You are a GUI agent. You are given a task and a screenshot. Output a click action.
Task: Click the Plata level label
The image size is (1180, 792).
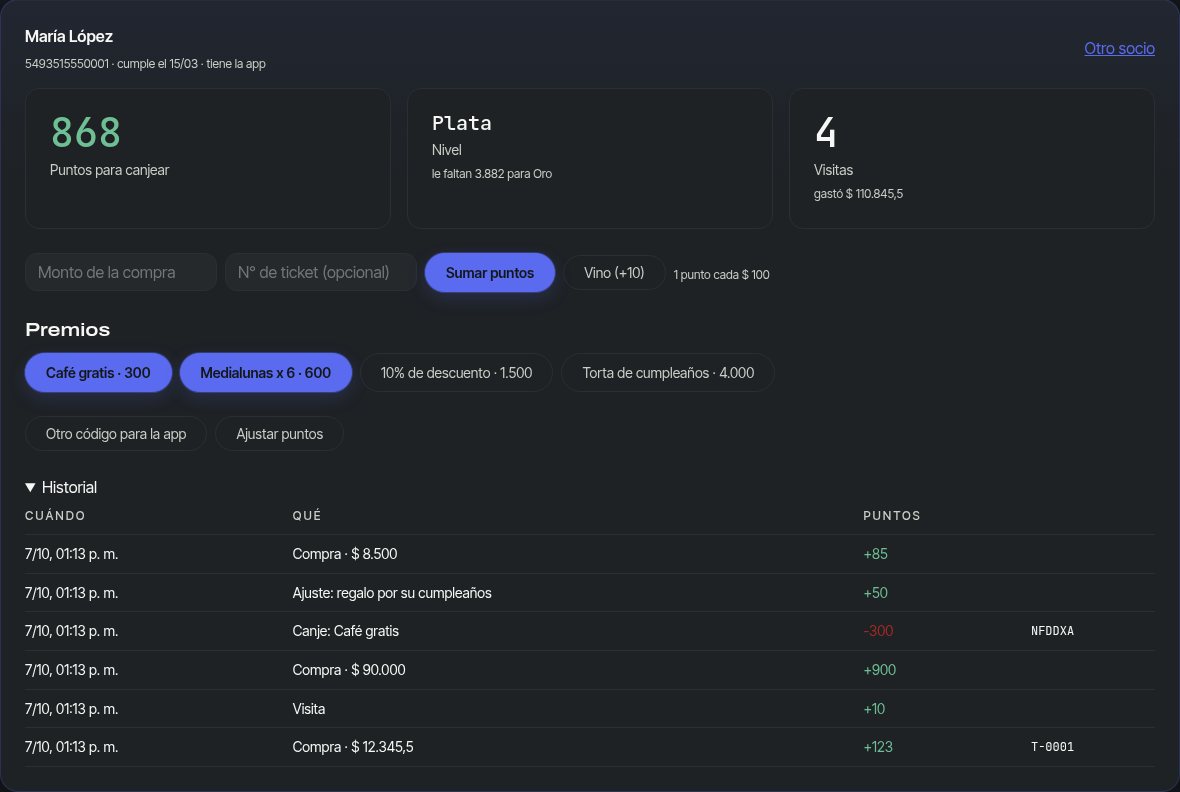461,123
